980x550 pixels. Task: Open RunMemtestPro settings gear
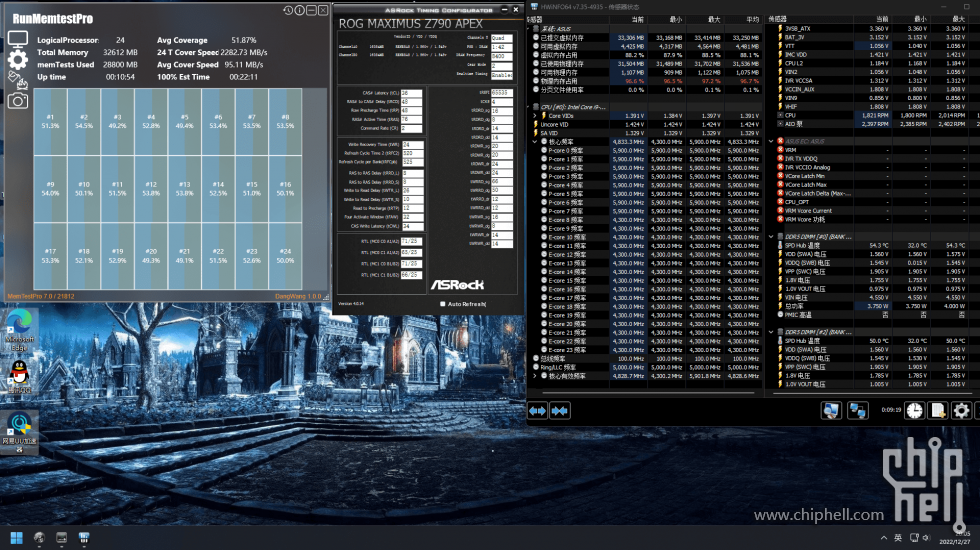(18, 60)
